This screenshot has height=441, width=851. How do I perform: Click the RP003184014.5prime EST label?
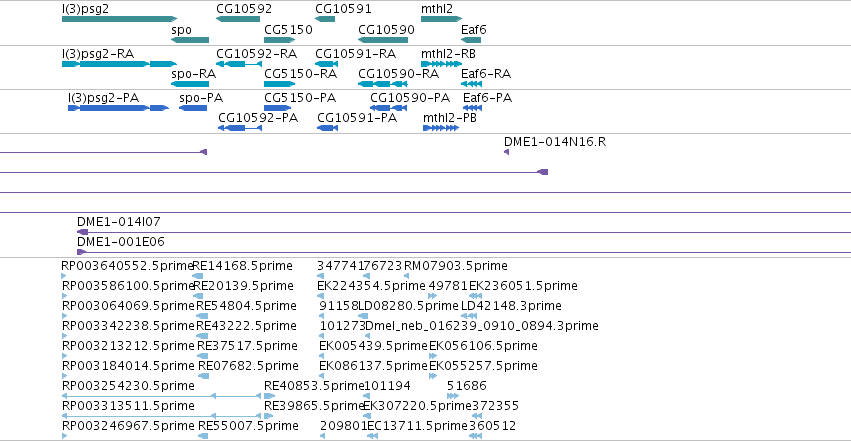(x=128, y=366)
